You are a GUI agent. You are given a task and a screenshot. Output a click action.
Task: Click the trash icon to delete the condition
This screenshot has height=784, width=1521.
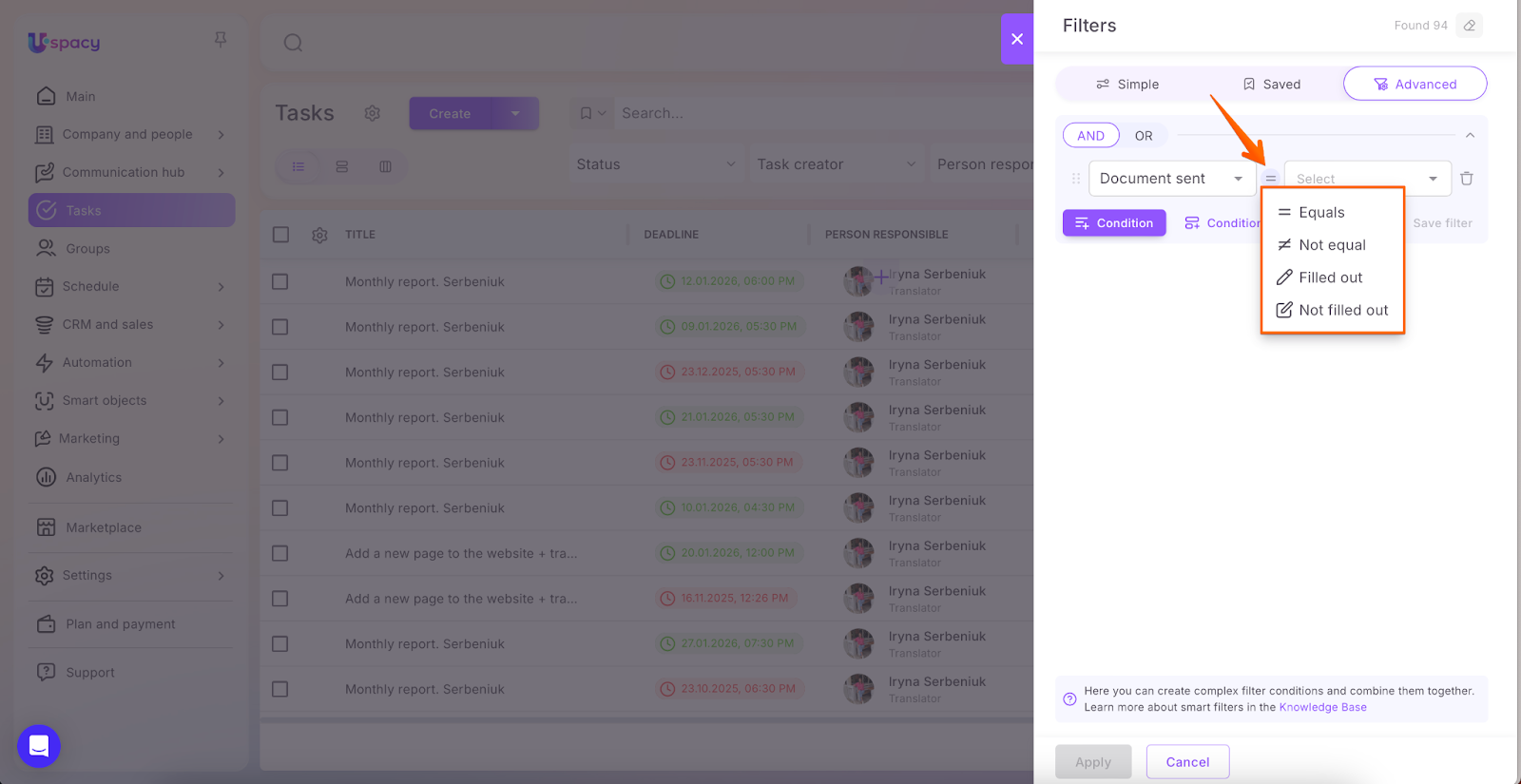1466,179
